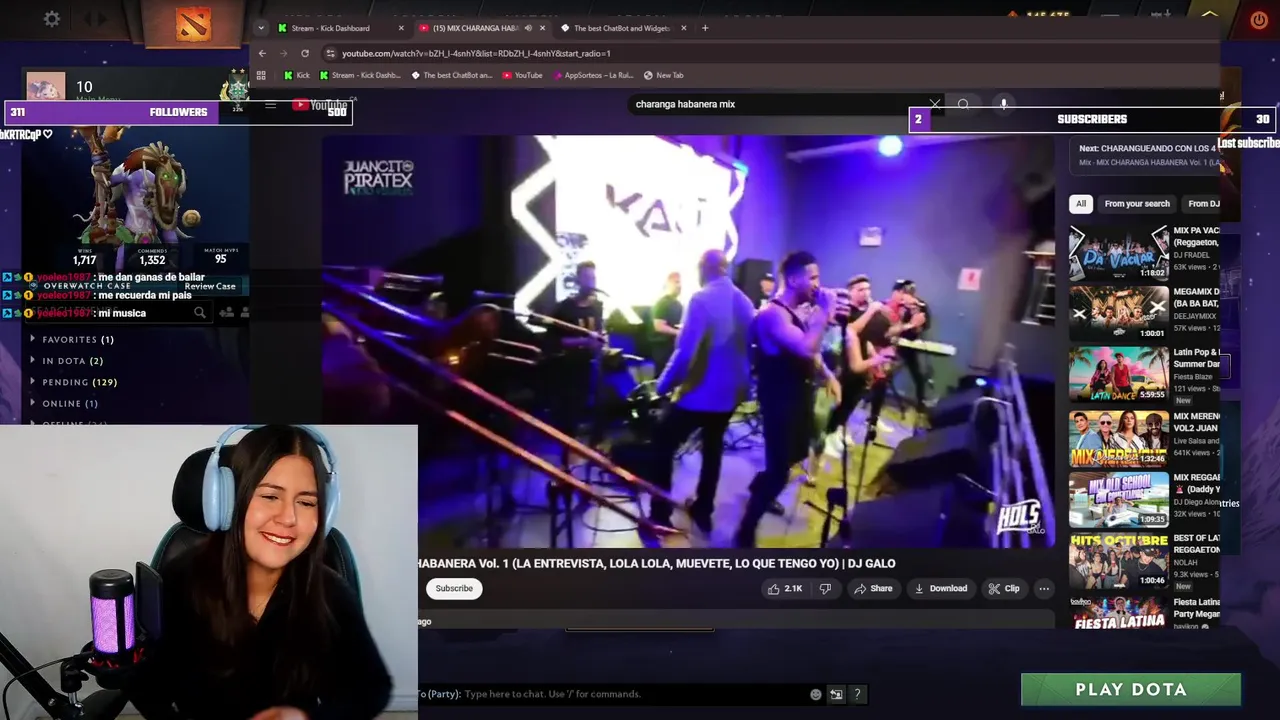Screen dimensions: 1280x720
Task: Open the emoticon picker in Dota chat
Action: pos(816,694)
